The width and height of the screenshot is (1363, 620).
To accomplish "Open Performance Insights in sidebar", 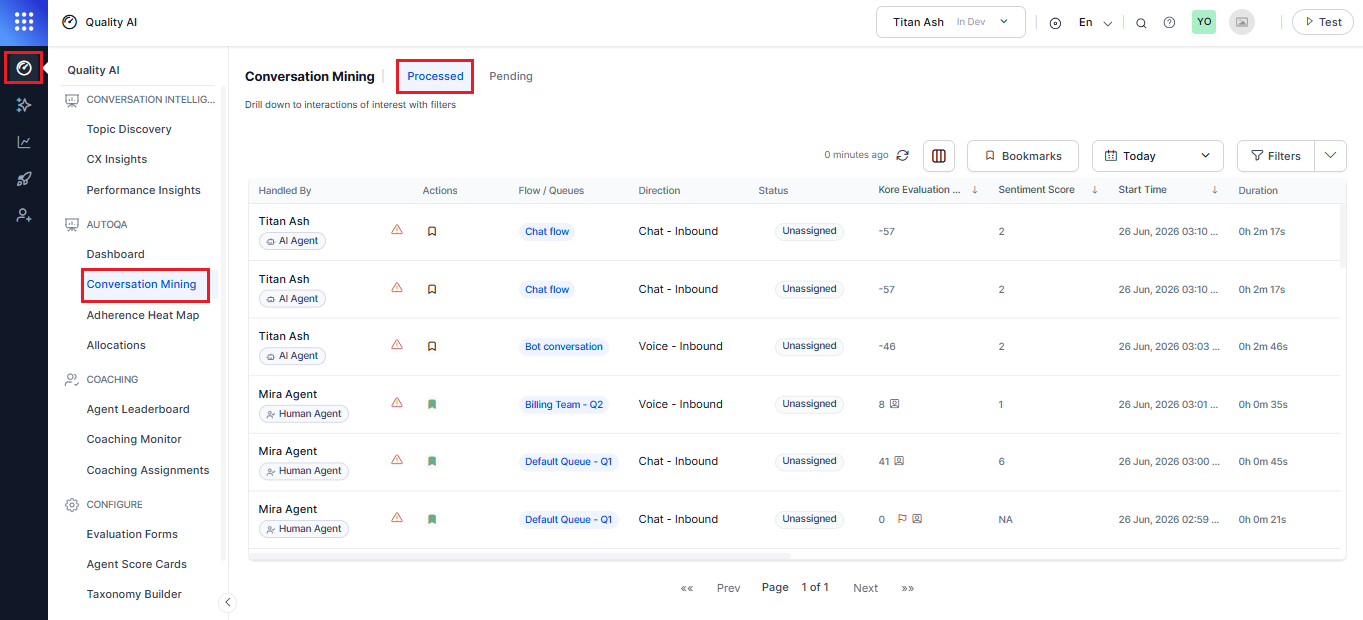I will (144, 190).
